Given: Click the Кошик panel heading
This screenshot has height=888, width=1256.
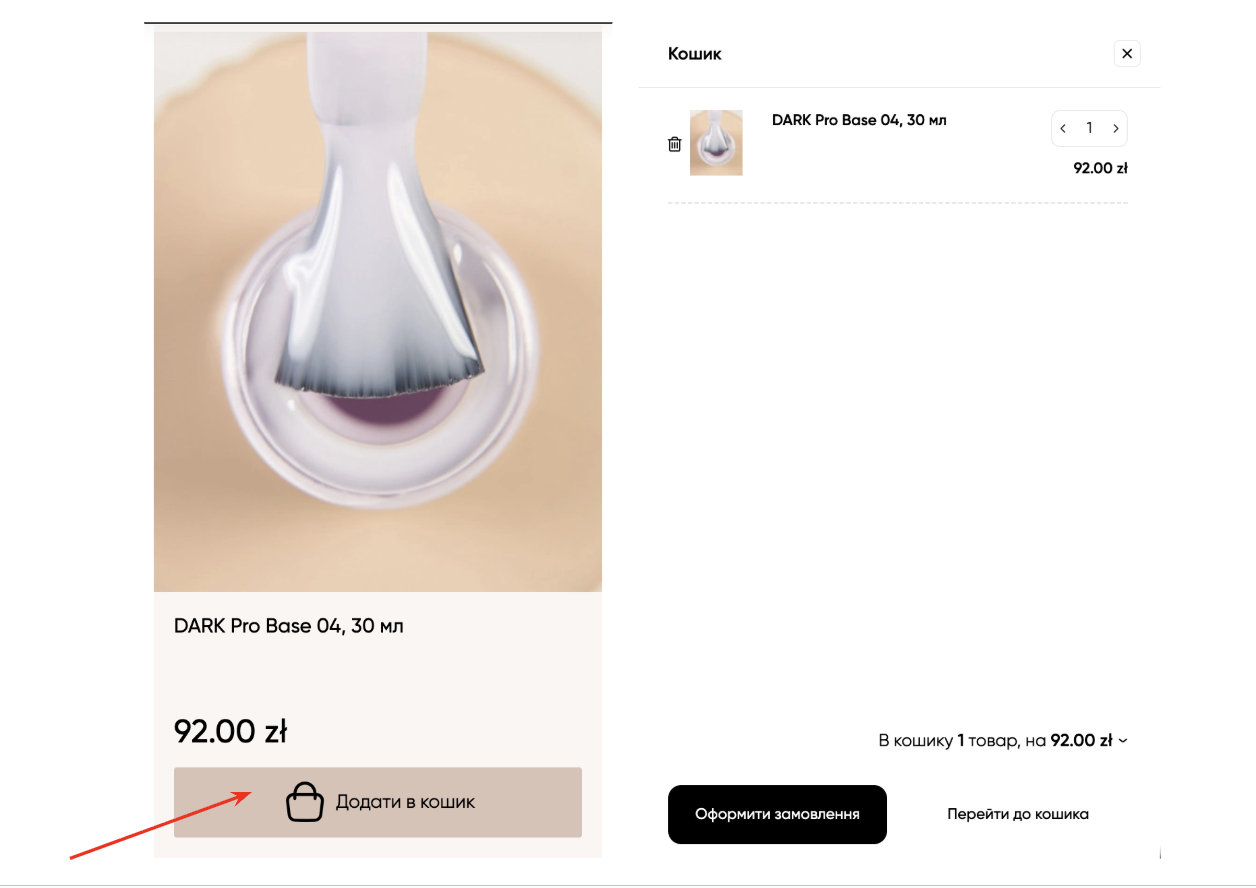Looking at the screenshot, I should 695,54.
